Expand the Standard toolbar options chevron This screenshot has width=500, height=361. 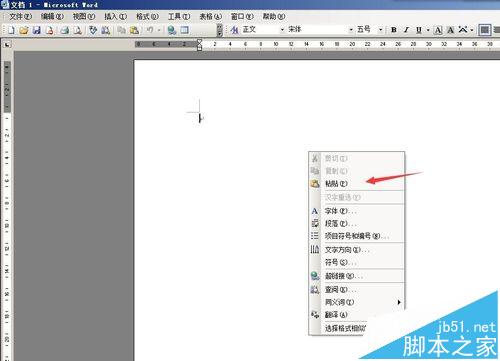(x=219, y=30)
